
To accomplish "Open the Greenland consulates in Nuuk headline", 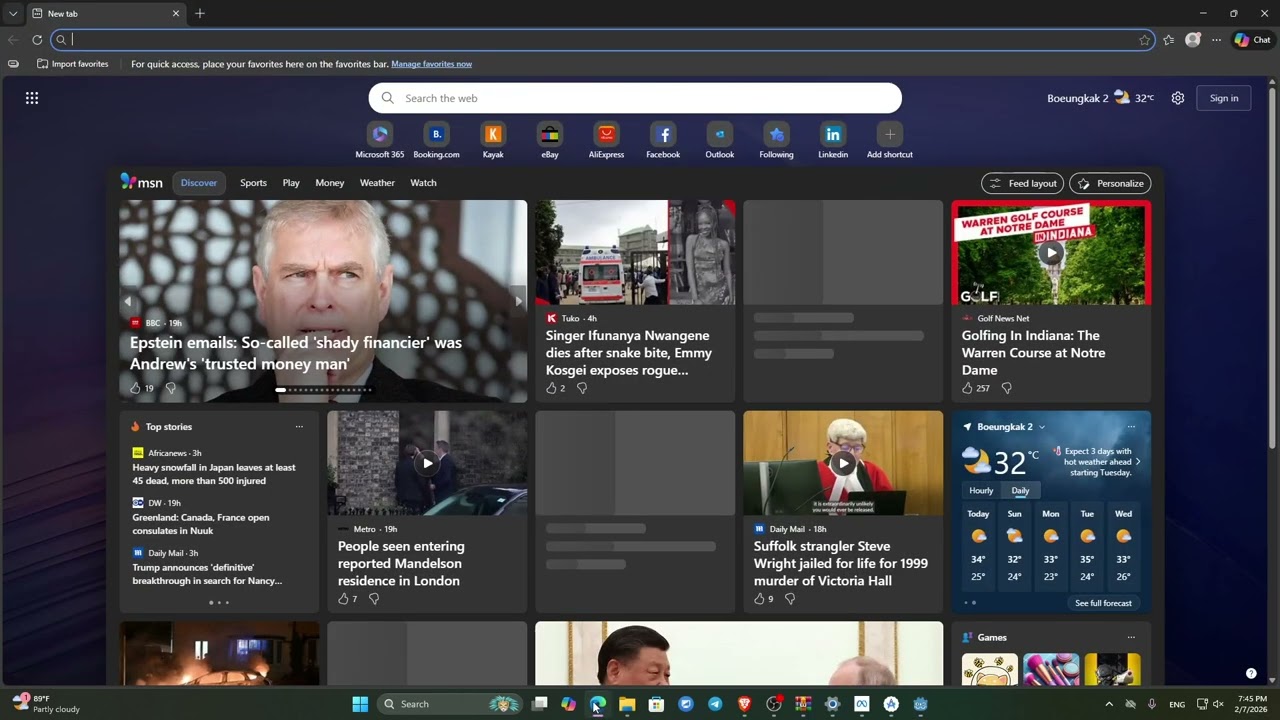I will click(x=201, y=524).
